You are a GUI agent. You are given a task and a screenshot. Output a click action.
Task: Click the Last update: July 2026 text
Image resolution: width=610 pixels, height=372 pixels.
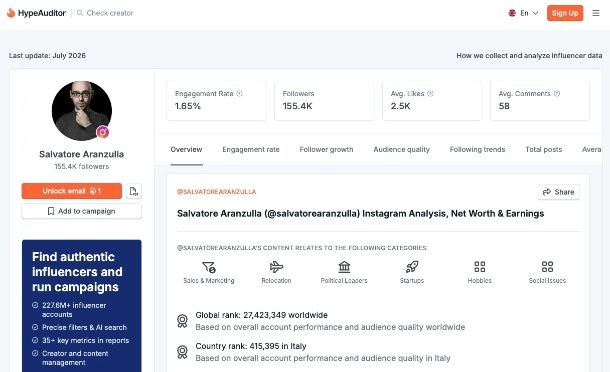[47, 56]
